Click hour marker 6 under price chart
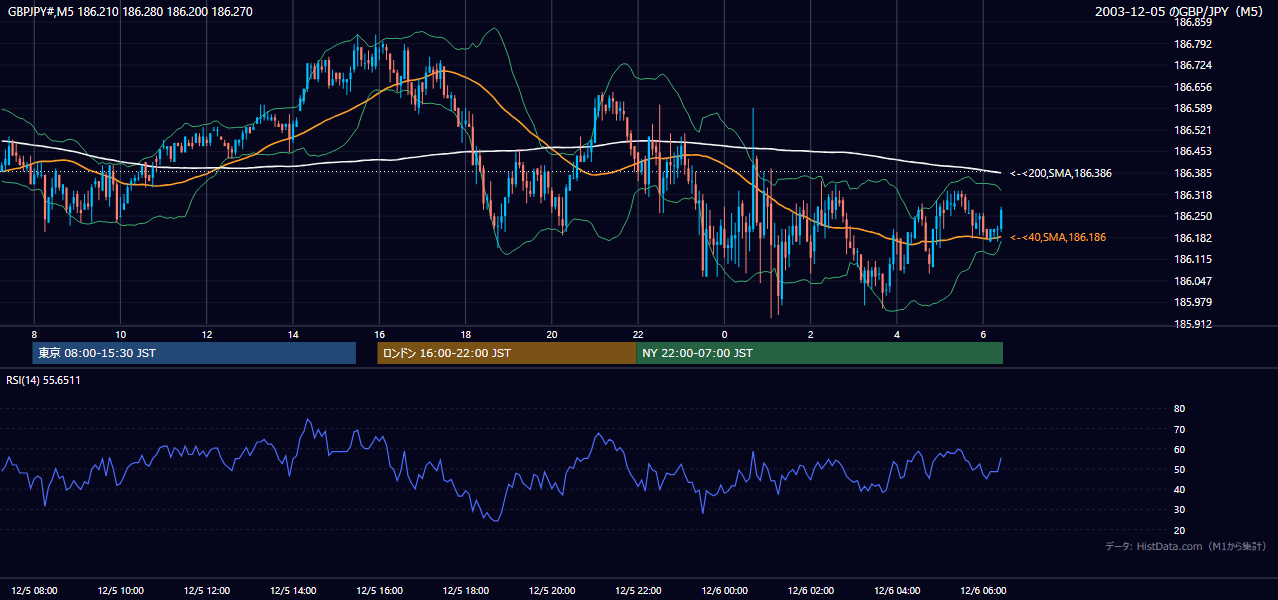The width and height of the screenshot is (1278, 600). pyautogui.click(x=983, y=334)
